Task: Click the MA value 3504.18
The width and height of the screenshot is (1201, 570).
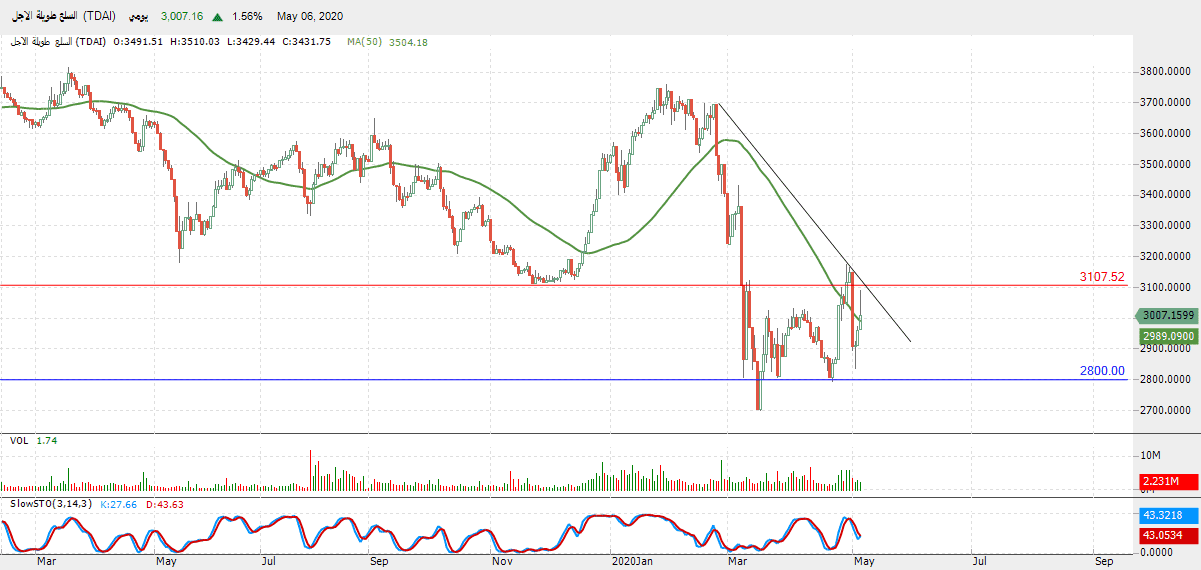Action: pyautogui.click(x=407, y=42)
